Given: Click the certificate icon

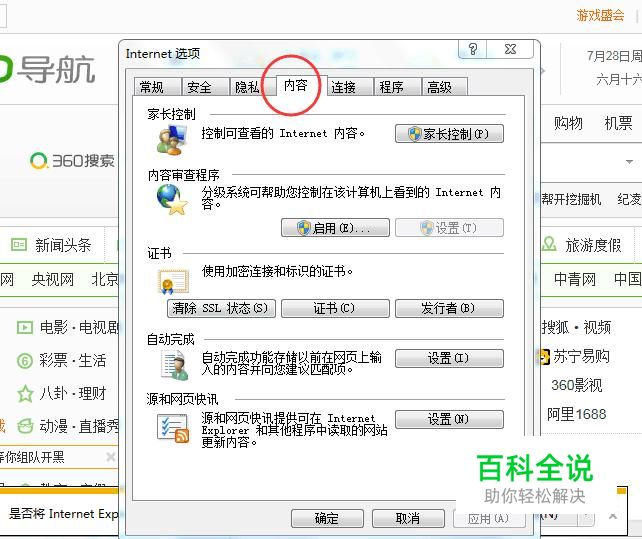Looking at the screenshot, I should point(173,281).
